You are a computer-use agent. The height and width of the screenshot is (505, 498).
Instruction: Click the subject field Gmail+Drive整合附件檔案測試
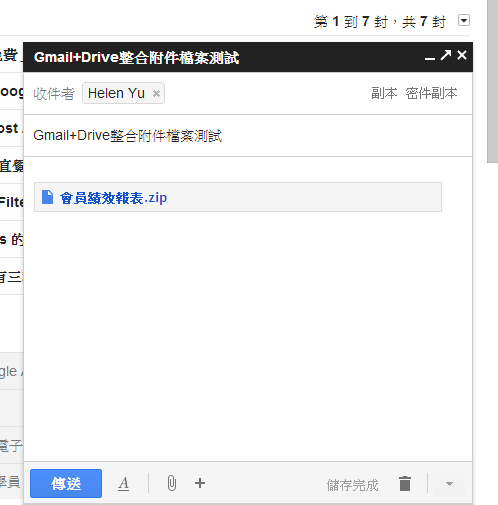pos(248,136)
